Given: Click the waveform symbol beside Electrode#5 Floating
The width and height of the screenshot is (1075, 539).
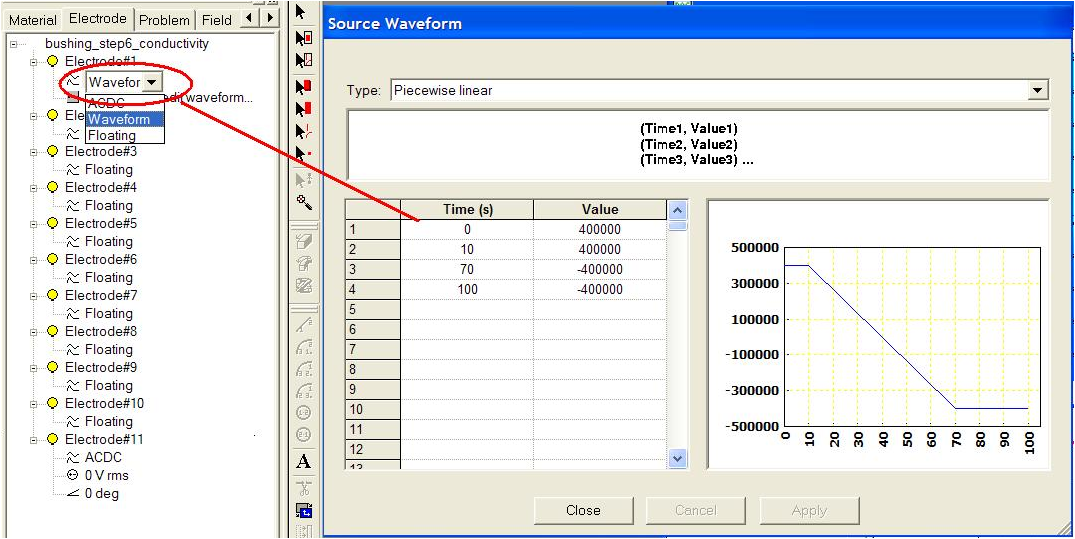Looking at the screenshot, I should [x=72, y=242].
